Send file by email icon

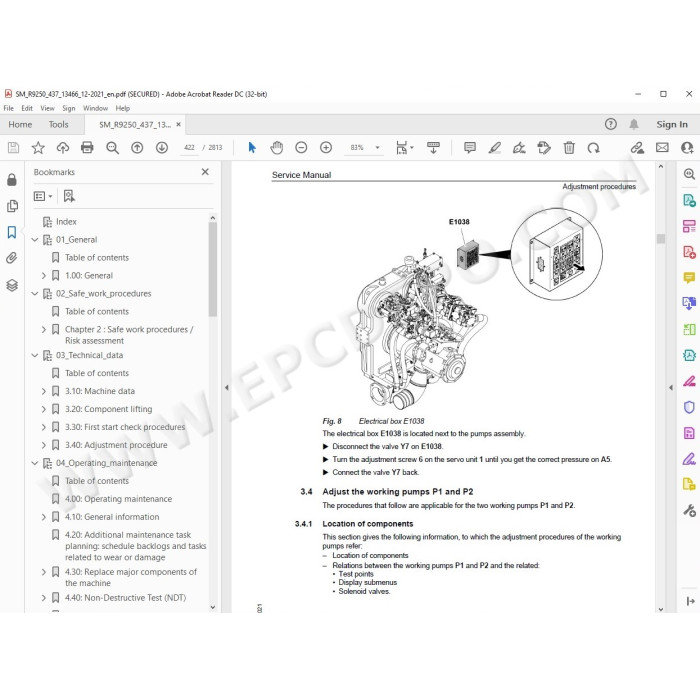[x=662, y=148]
